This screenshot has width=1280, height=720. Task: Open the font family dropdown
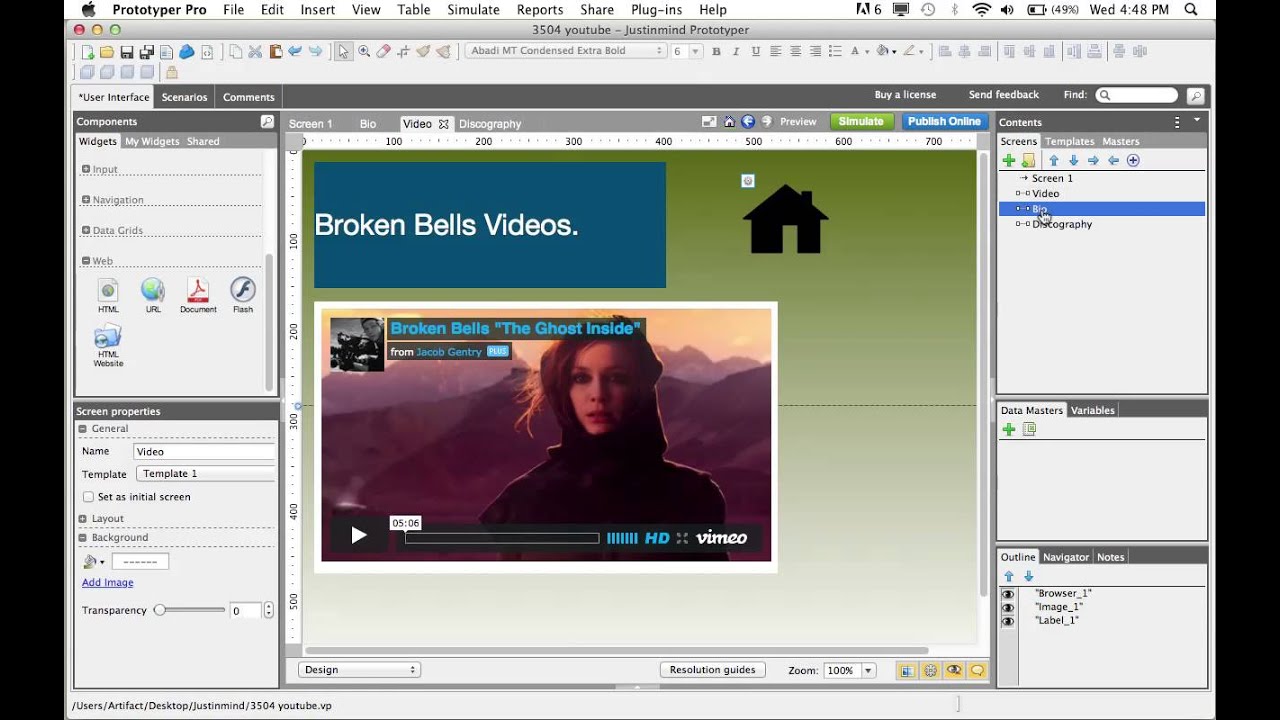pyautogui.click(x=565, y=51)
